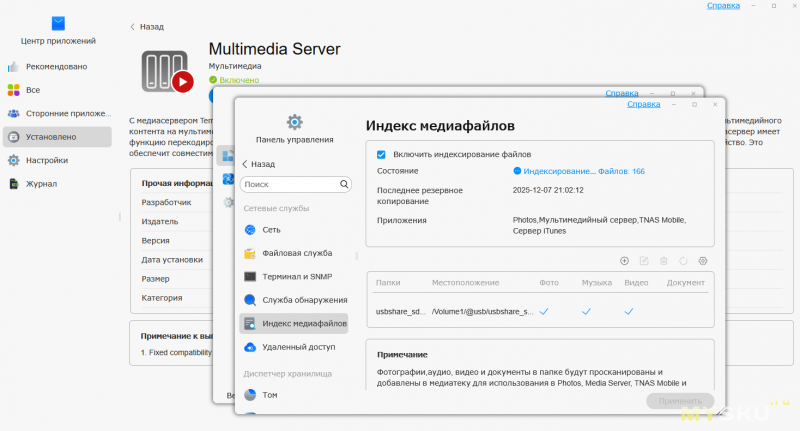Open Сеть network settings
This screenshot has height=431, width=800.
click(271, 230)
